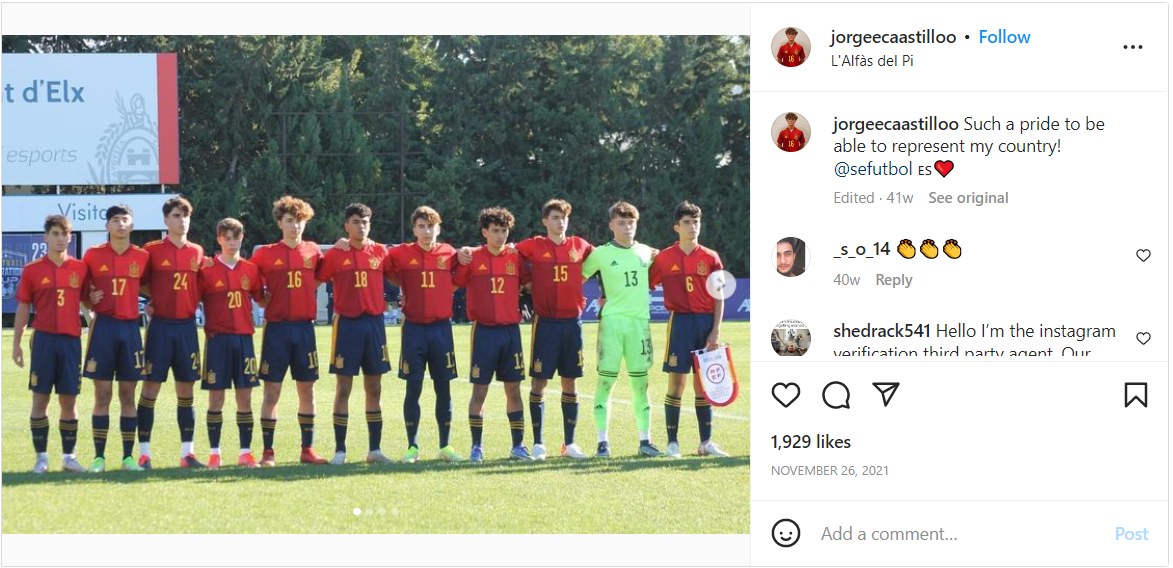This screenshot has width=1173, height=568.
Task: Follow jorgeecaastilloo account
Action: [x=1004, y=37]
